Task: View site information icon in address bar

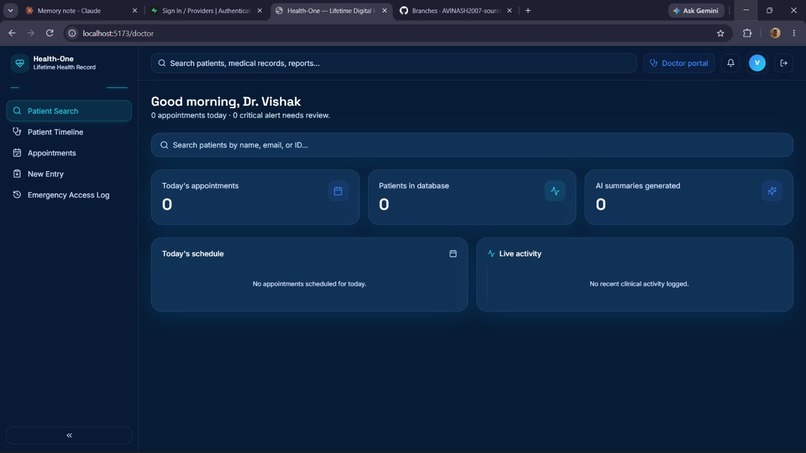Action: click(72, 33)
